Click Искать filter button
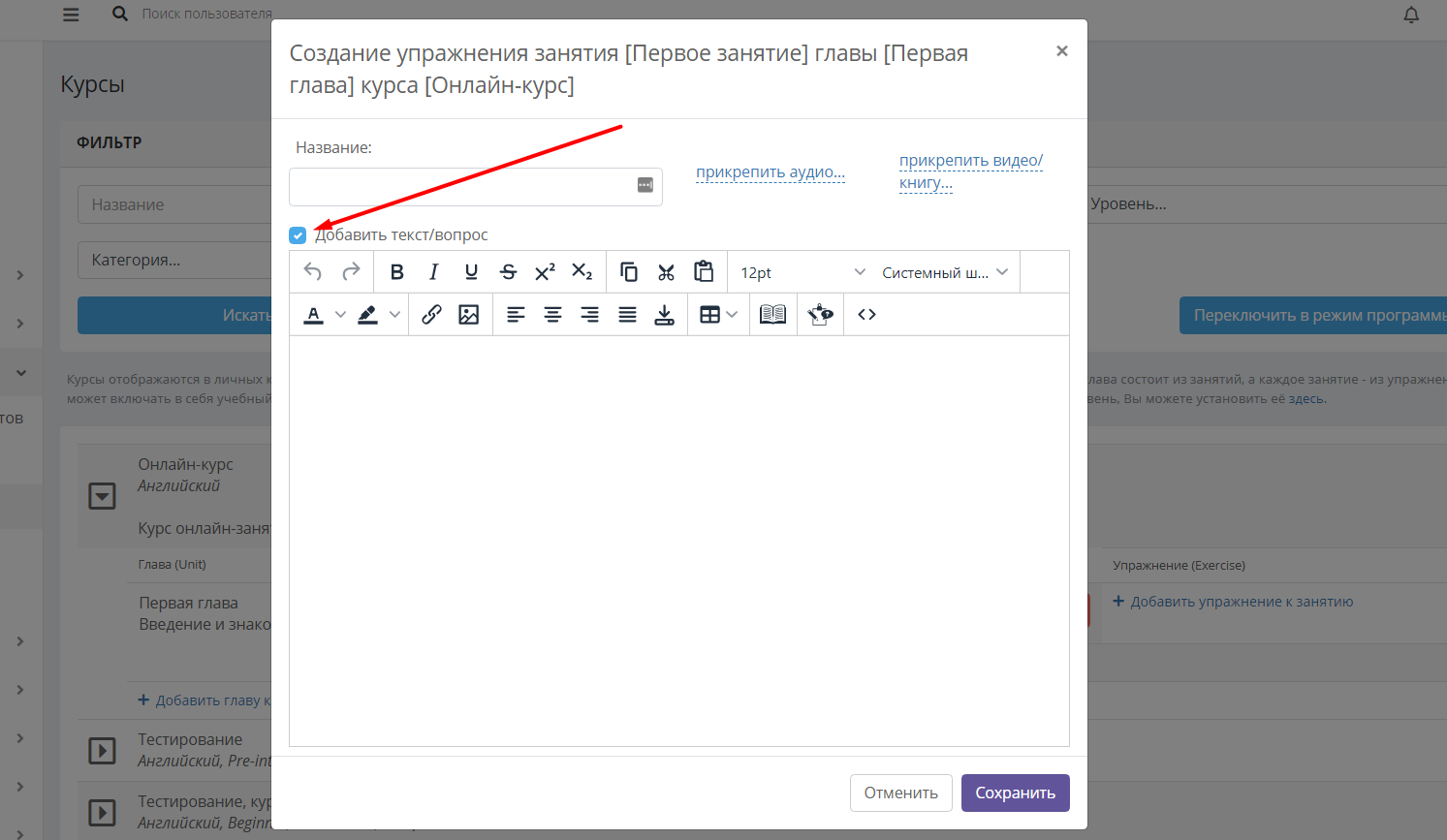This screenshot has height=840, width=1447. (174, 316)
